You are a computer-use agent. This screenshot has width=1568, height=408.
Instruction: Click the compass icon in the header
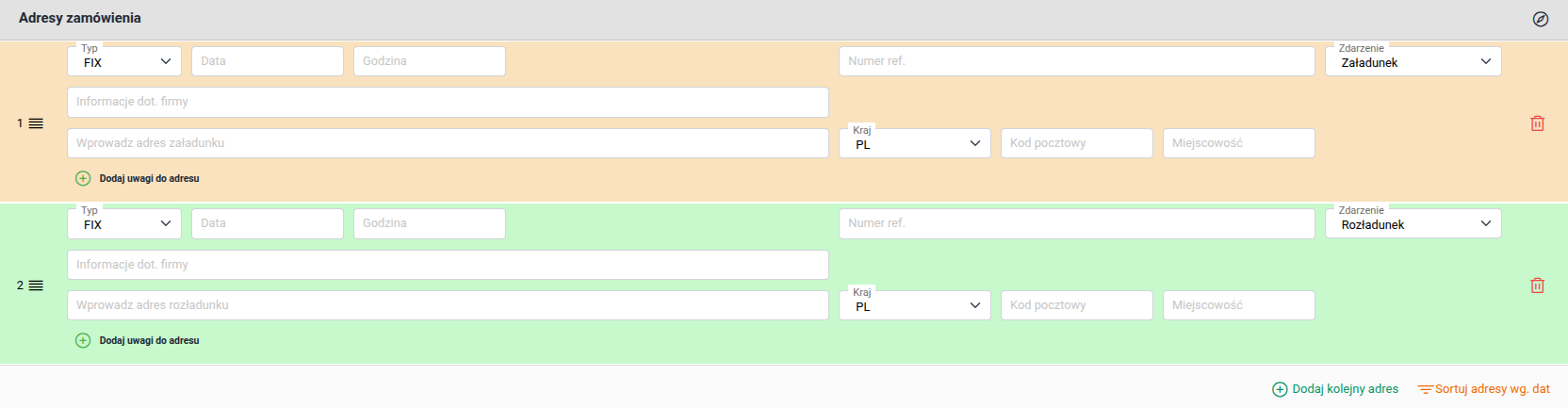coord(1541,19)
